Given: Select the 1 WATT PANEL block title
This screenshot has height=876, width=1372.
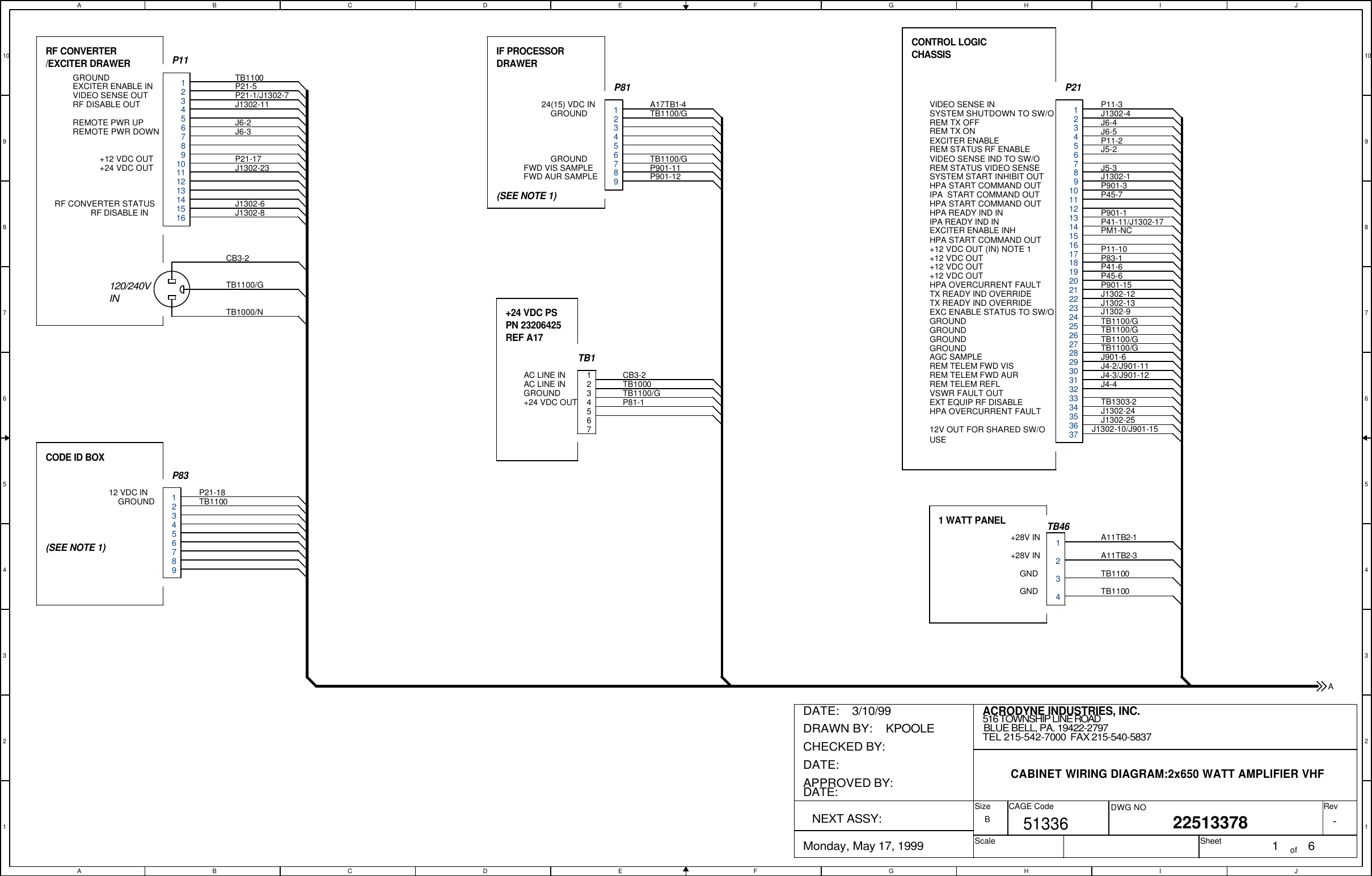Looking at the screenshot, I should coord(972,520).
